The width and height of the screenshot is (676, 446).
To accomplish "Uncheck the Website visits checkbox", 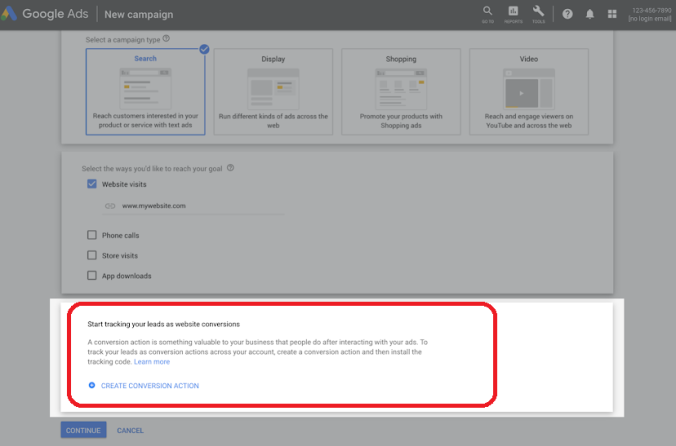I will coord(92,184).
